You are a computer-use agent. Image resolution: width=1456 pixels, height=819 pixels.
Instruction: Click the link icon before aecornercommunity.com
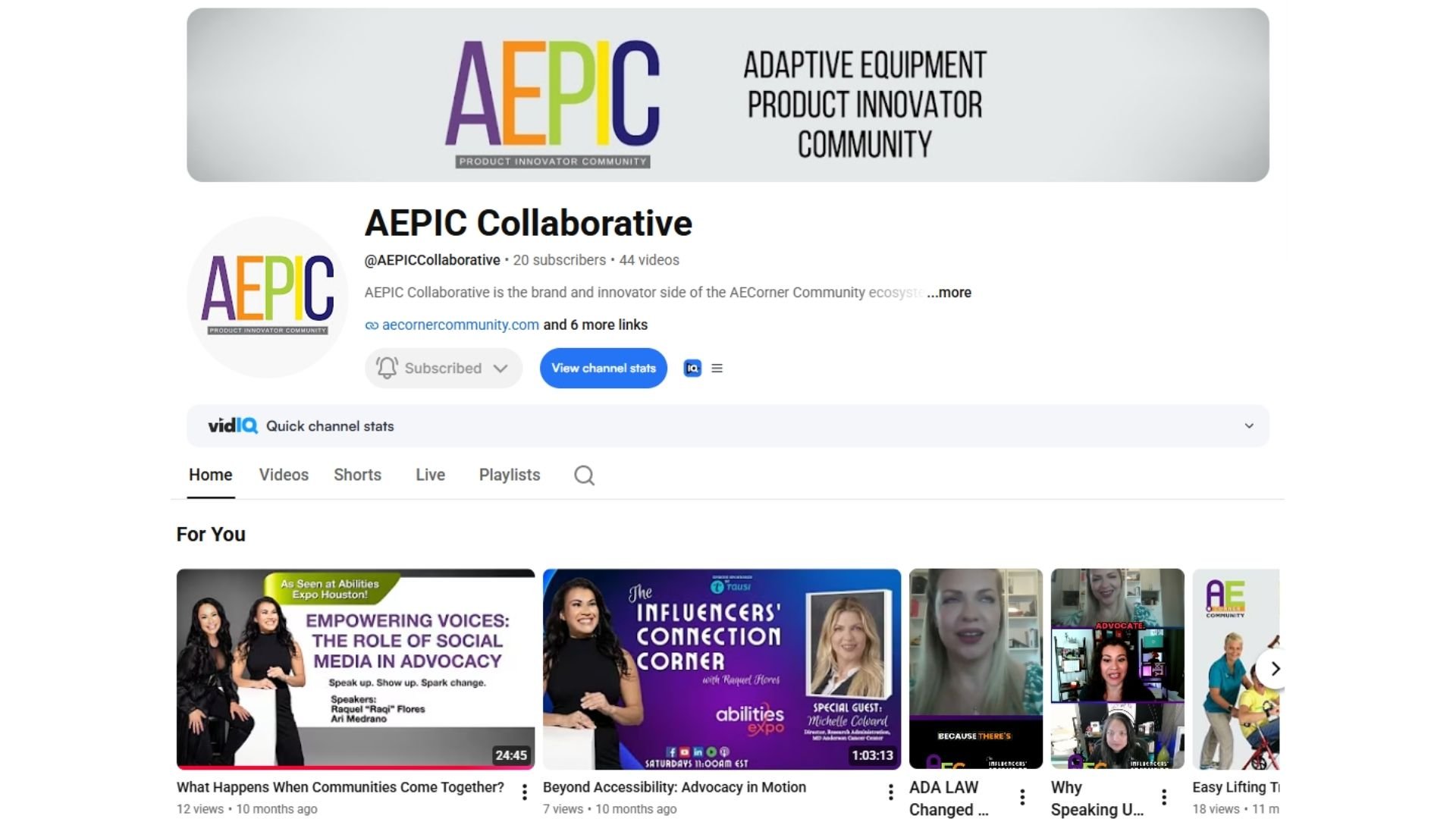tap(372, 325)
